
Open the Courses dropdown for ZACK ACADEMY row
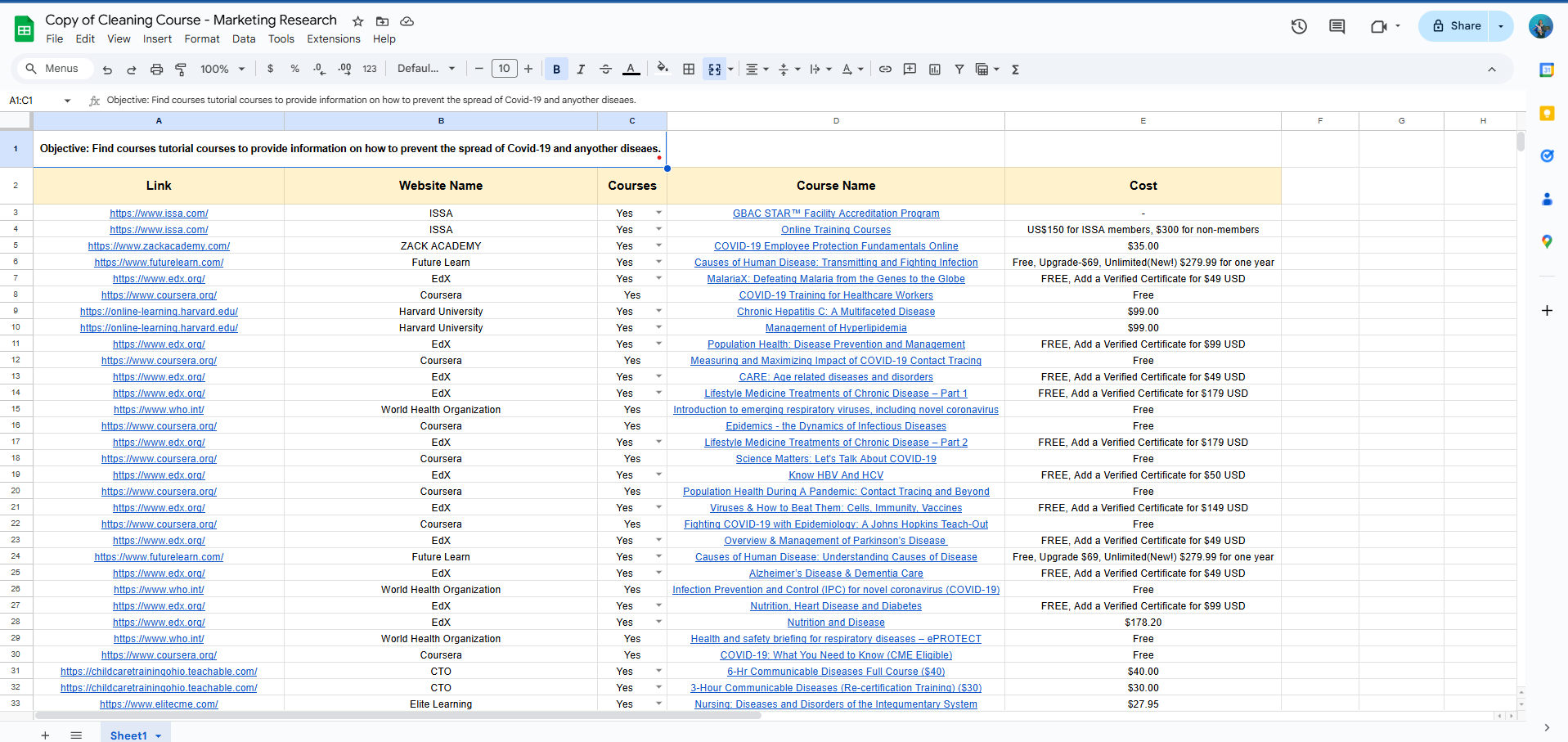pyautogui.click(x=658, y=245)
